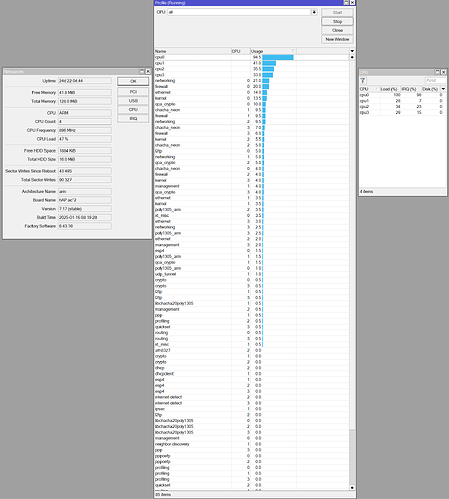The image size is (449, 499).
Task: Select the cpu2 row in CPU window
Action: pos(402,107)
